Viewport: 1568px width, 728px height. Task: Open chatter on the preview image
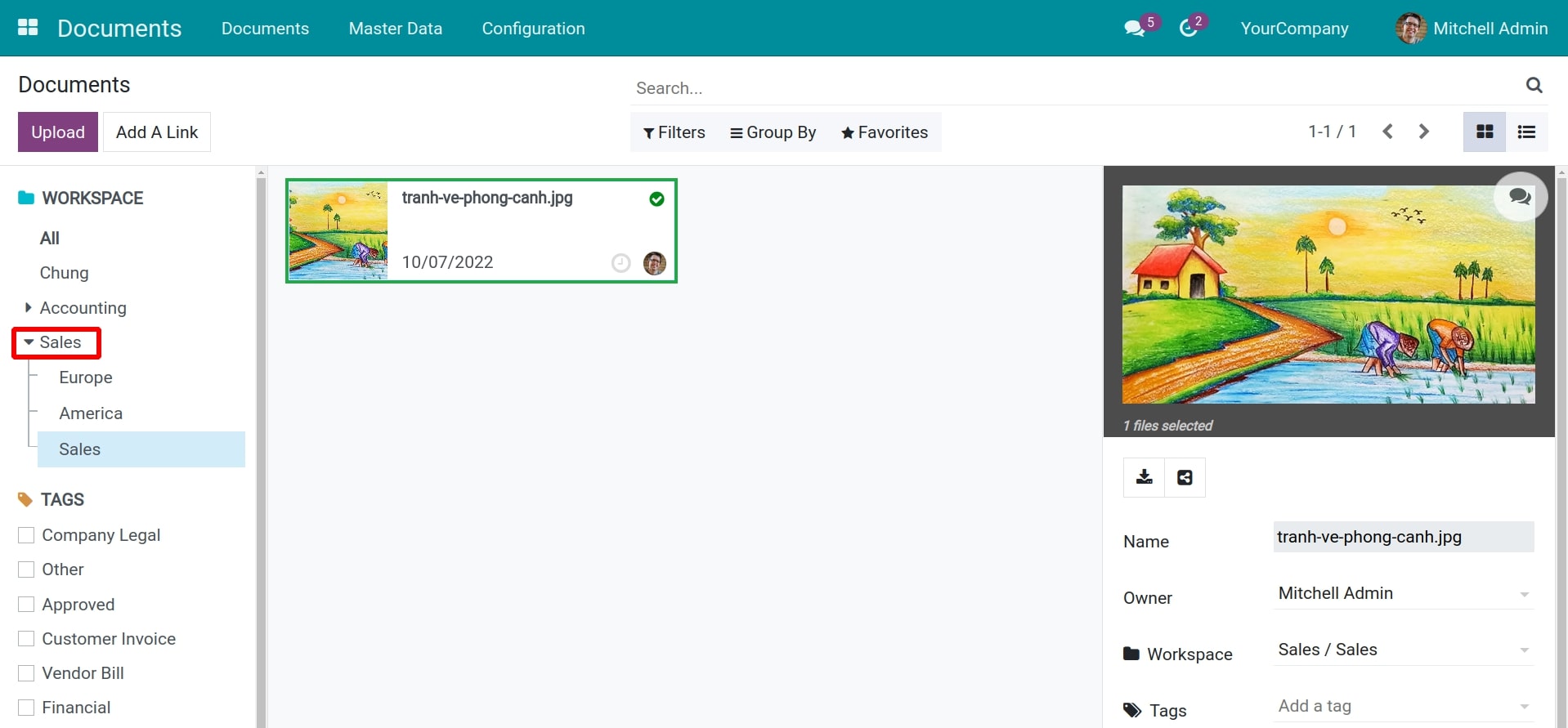[x=1520, y=196]
